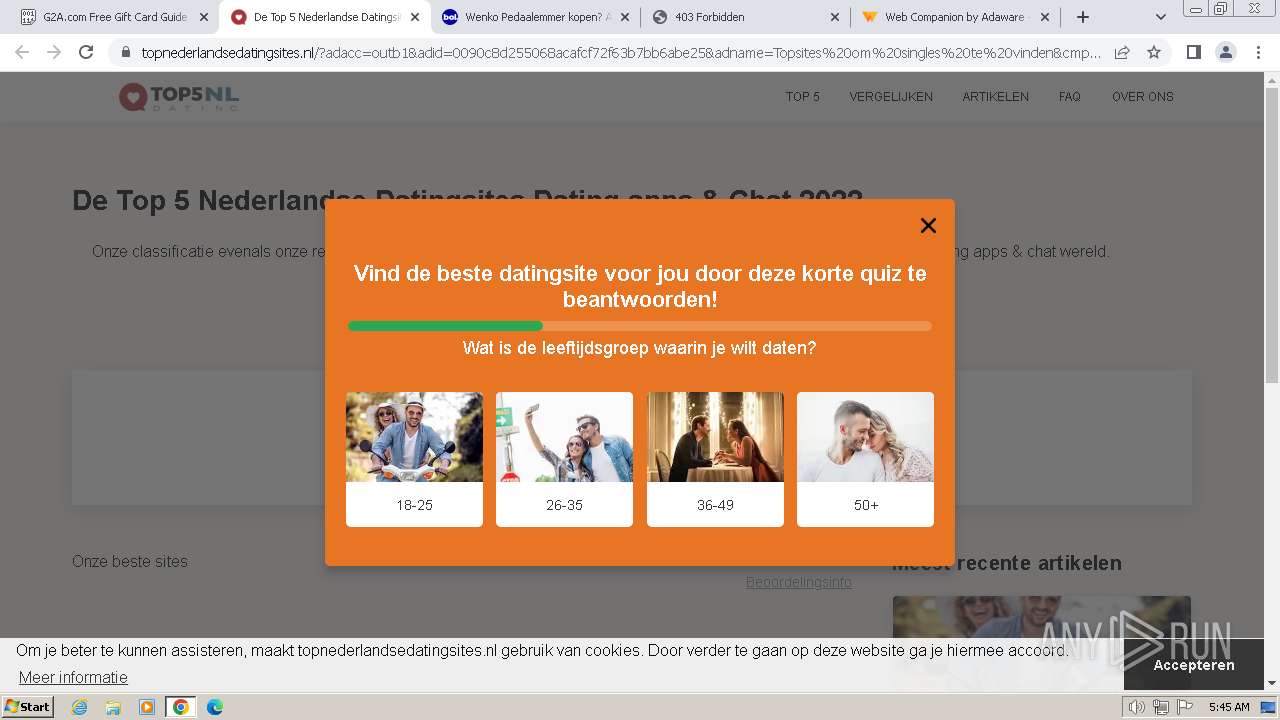Image resolution: width=1280 pixels, height=720 pixels.
Task: Switch to the Wenko Pedaalemmer kopen tab
Action: tap(532, 17)
